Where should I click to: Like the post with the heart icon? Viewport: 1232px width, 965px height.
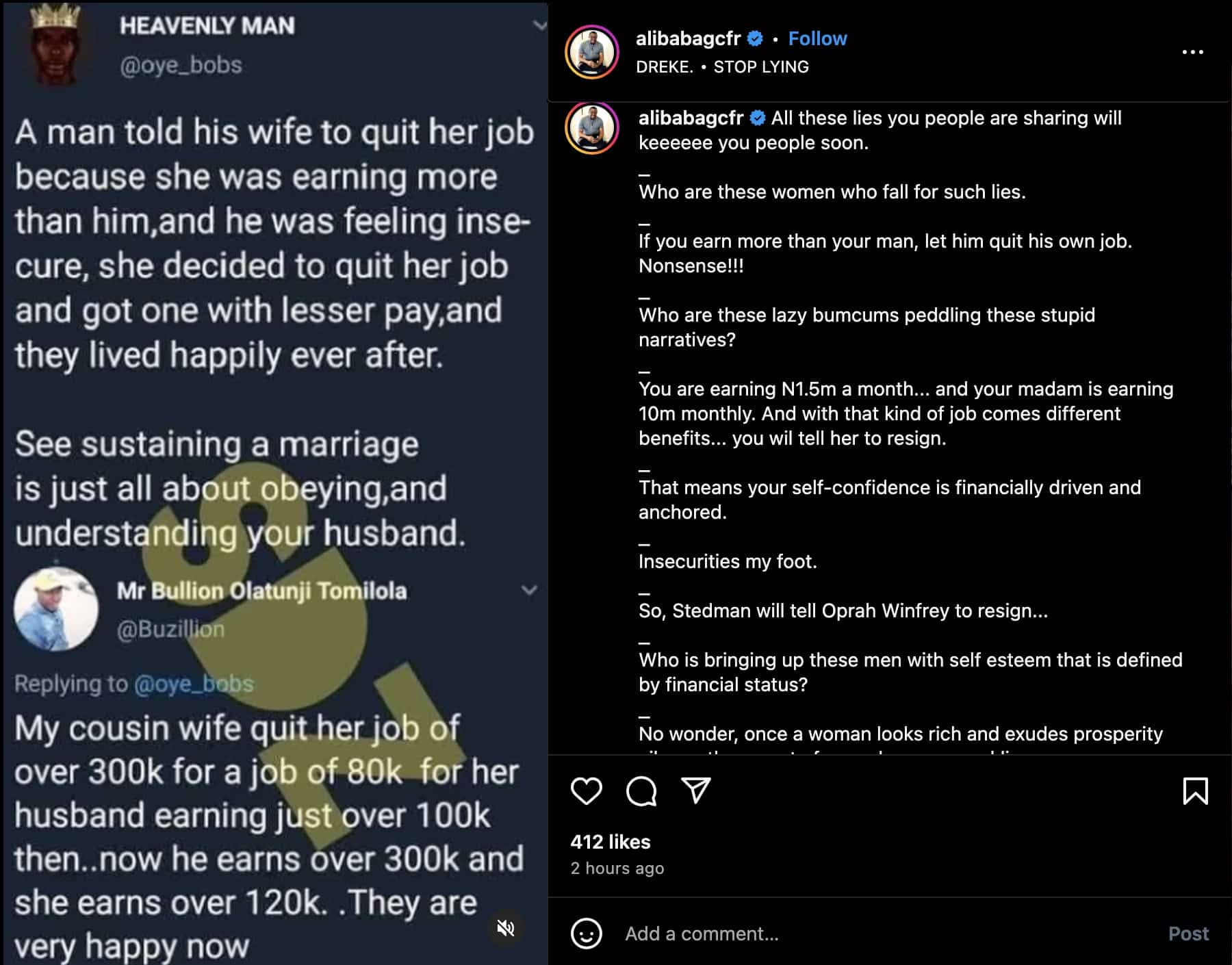click(x=586, y=791)
